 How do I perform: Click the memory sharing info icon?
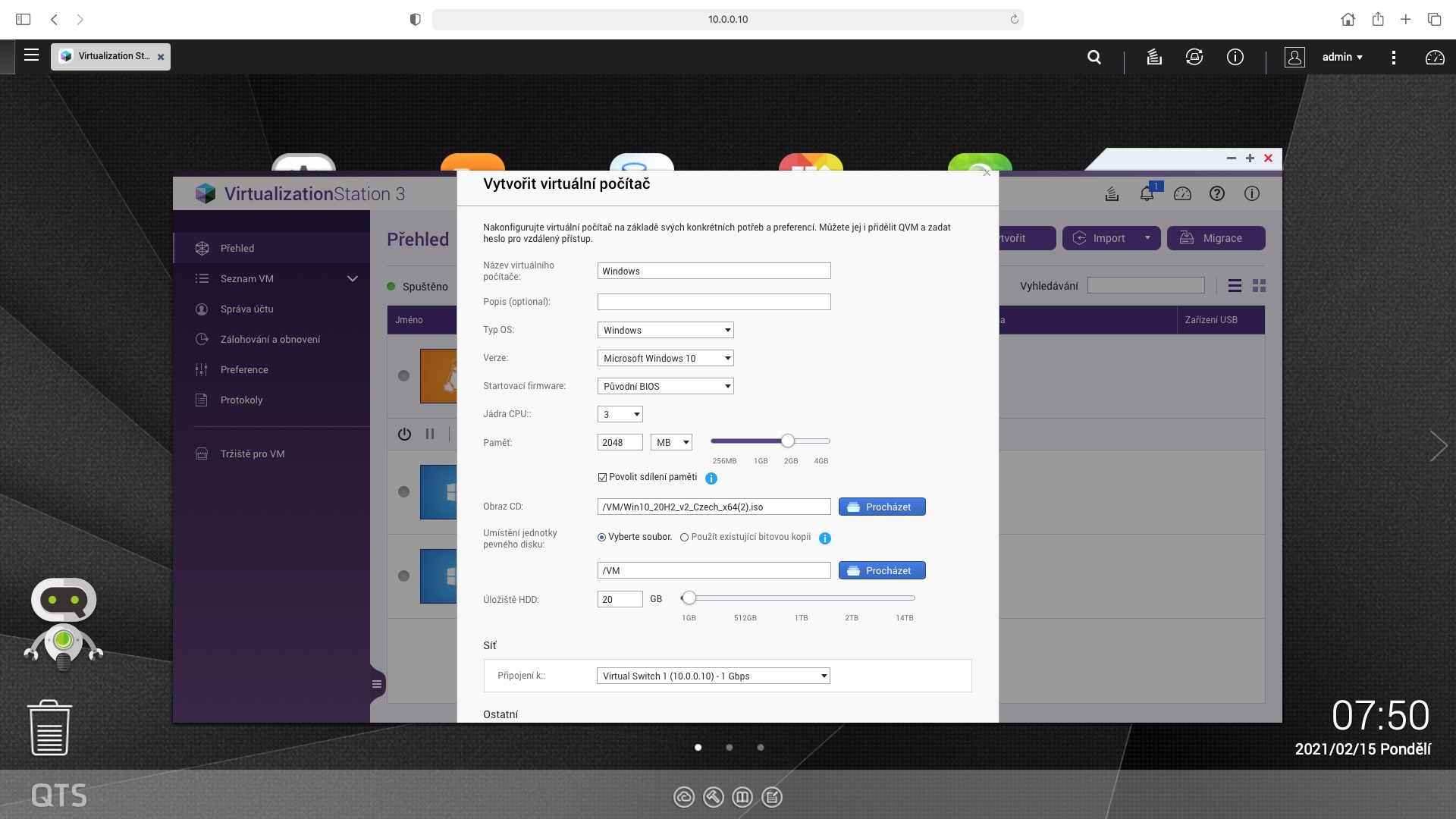point(711,479)
